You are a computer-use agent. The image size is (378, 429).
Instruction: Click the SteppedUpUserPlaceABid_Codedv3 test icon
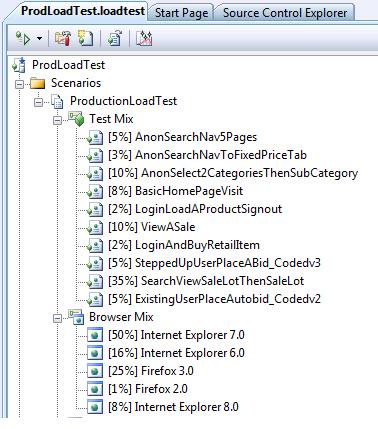(x=95, y=264)
